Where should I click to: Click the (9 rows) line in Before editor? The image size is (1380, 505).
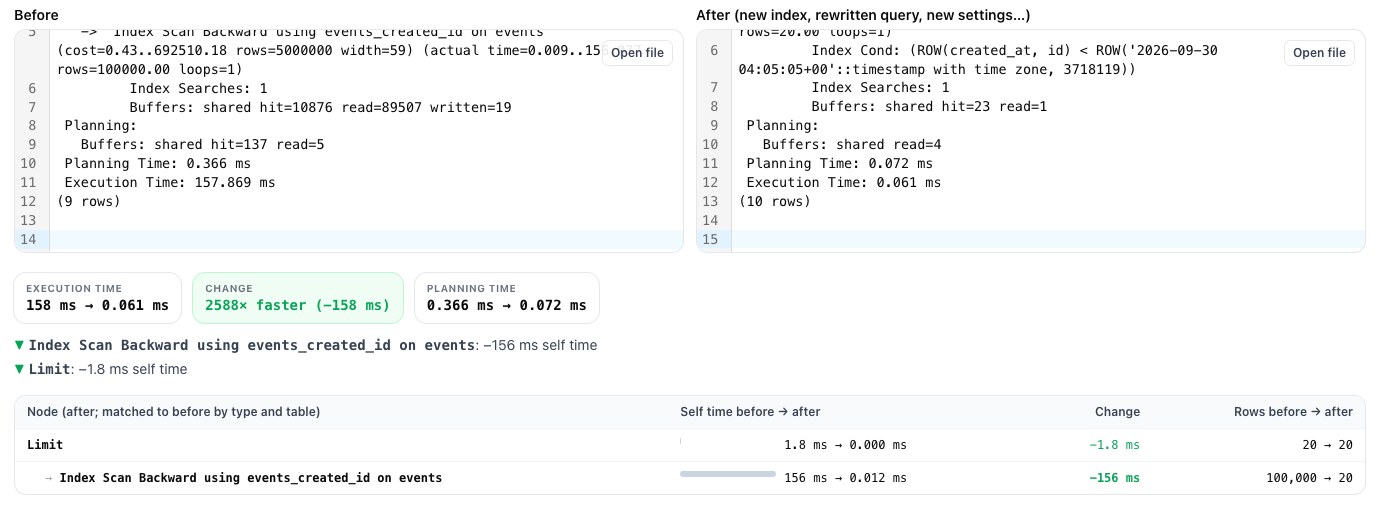point(88,201)
